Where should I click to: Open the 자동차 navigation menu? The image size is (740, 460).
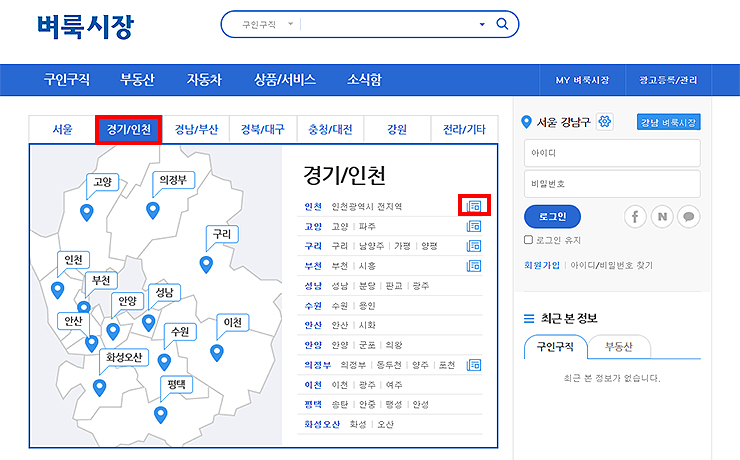tap(204, 79)
